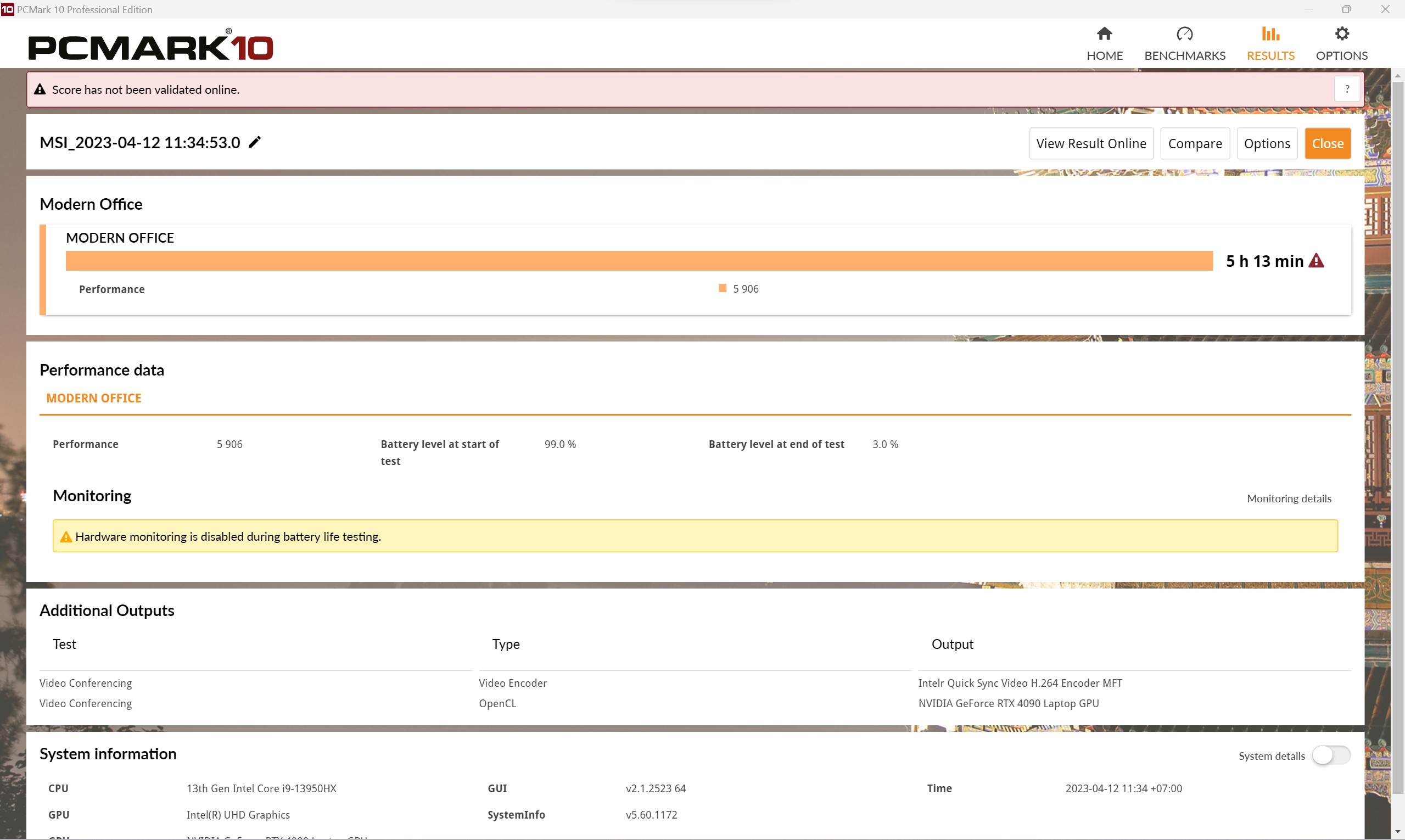
Task: Click the SystemInfo version v5.60.1172
Action: 651,815
